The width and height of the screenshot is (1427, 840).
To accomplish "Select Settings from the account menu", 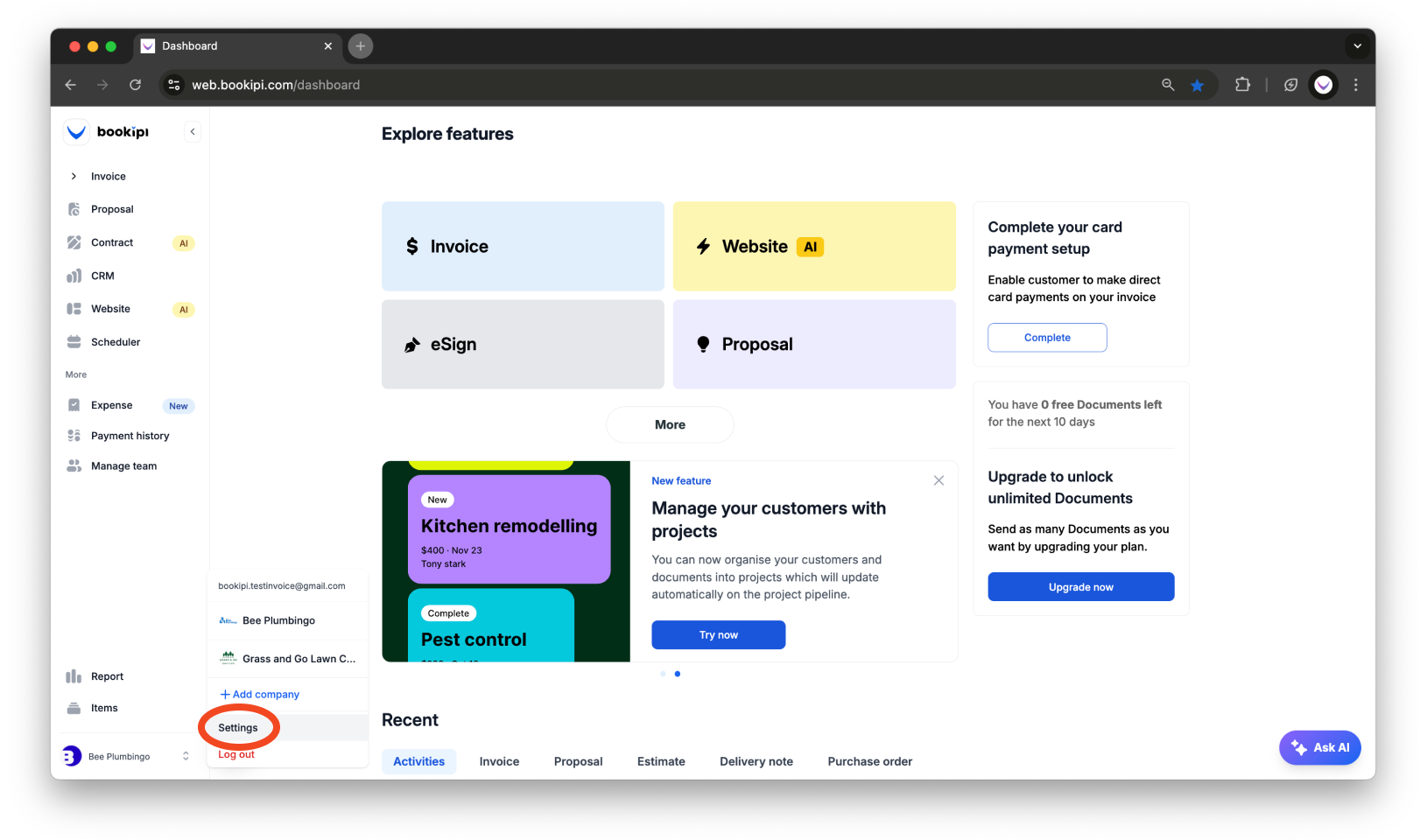I will click(237, 727).
